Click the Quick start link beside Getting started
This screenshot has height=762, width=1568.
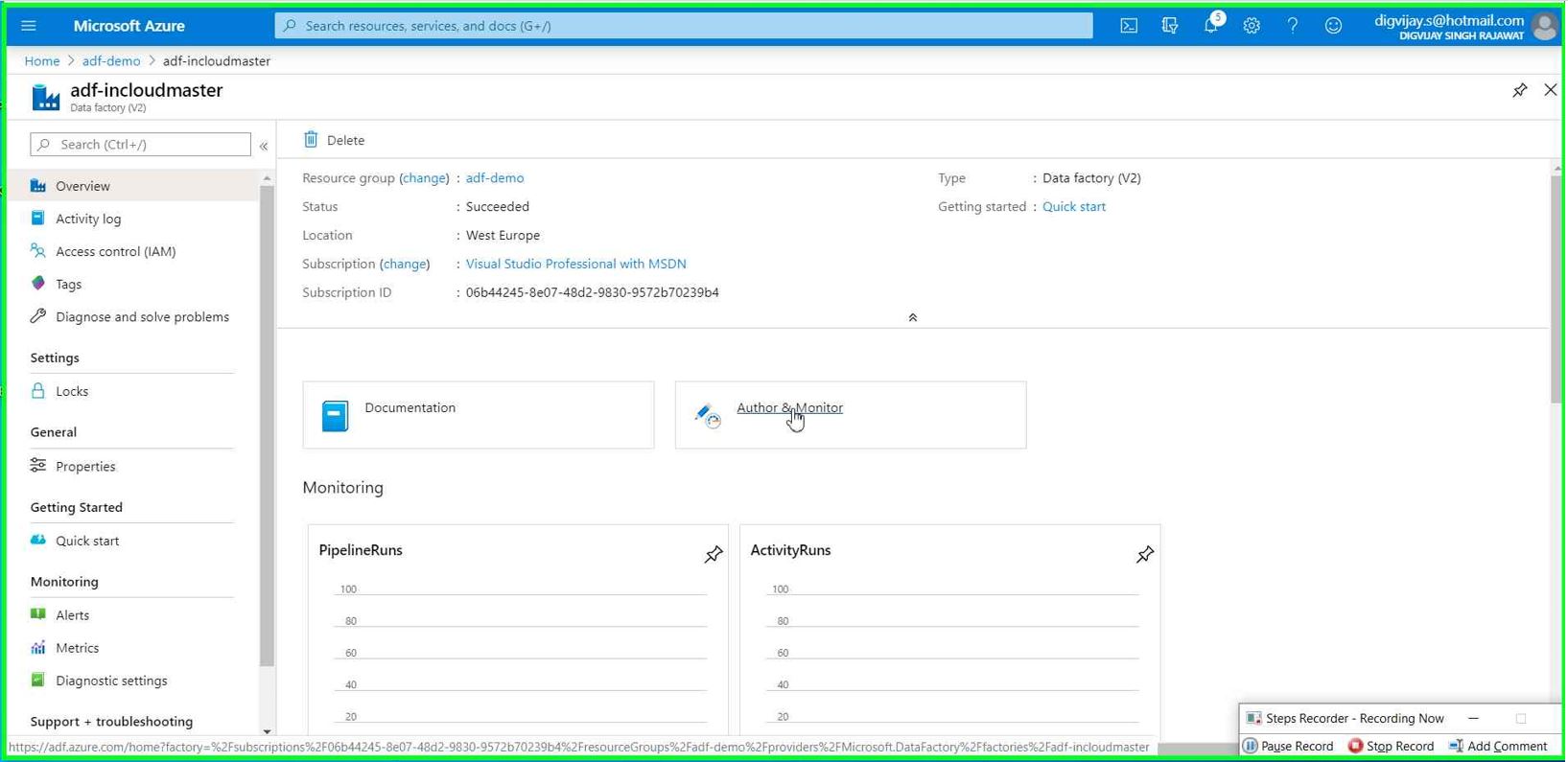pos(1074,206)
